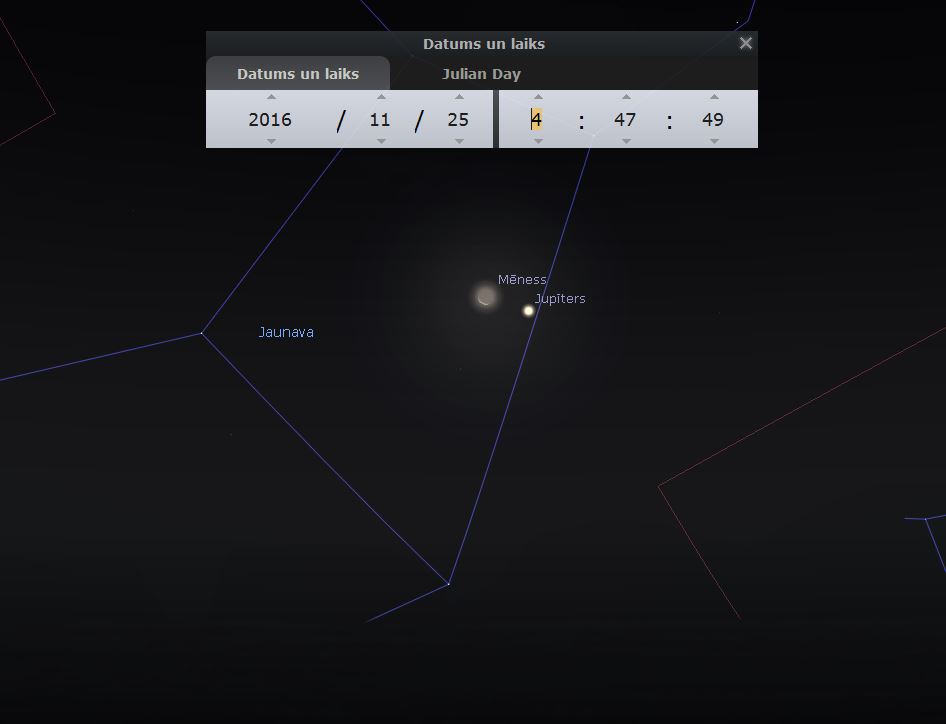The width and height of the screenshot is (946, 724).
Task: Click the year field showing 2016
Action: [x=270, y=119]
